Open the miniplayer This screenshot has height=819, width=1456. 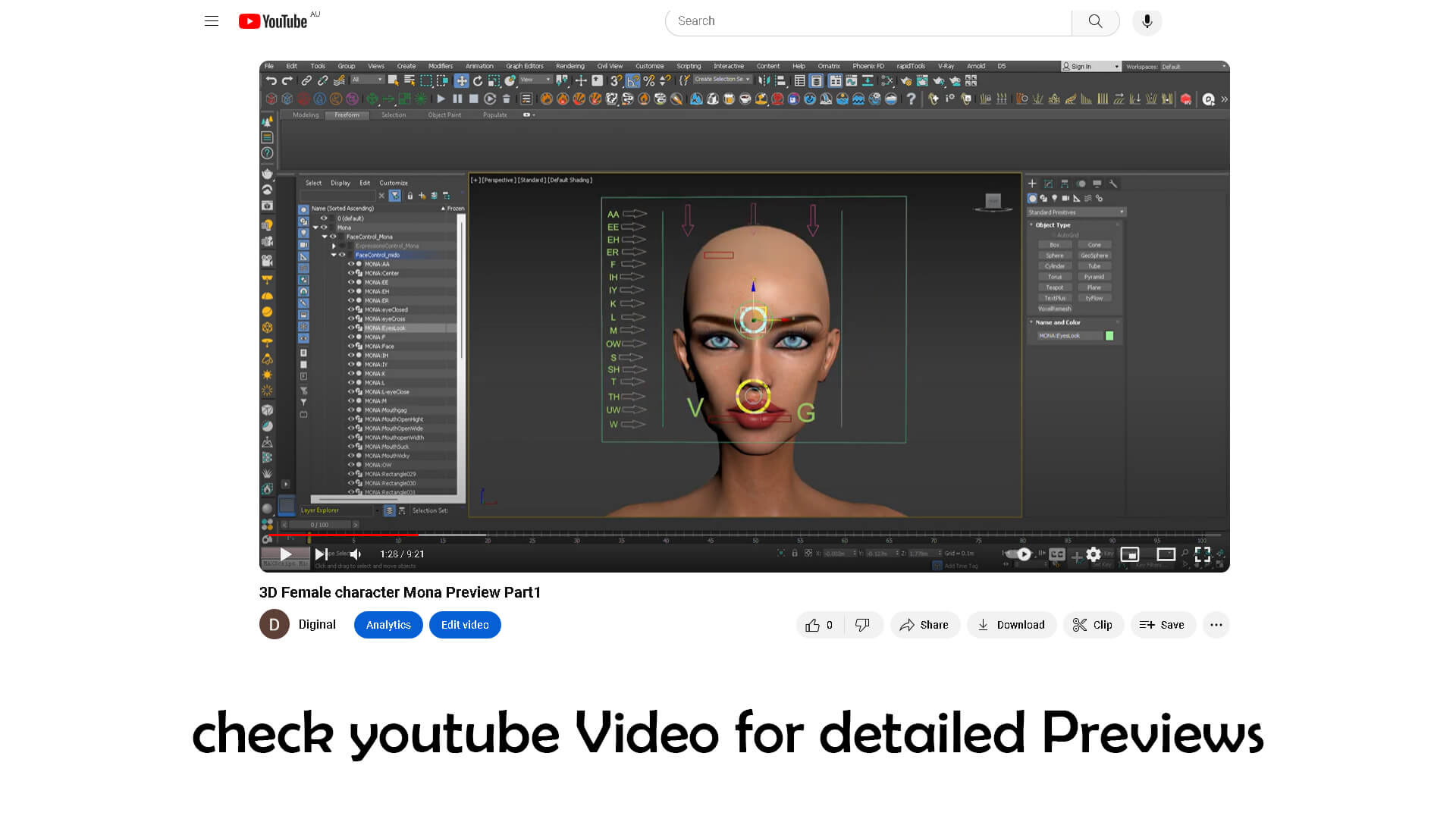tap(1129, 554)
